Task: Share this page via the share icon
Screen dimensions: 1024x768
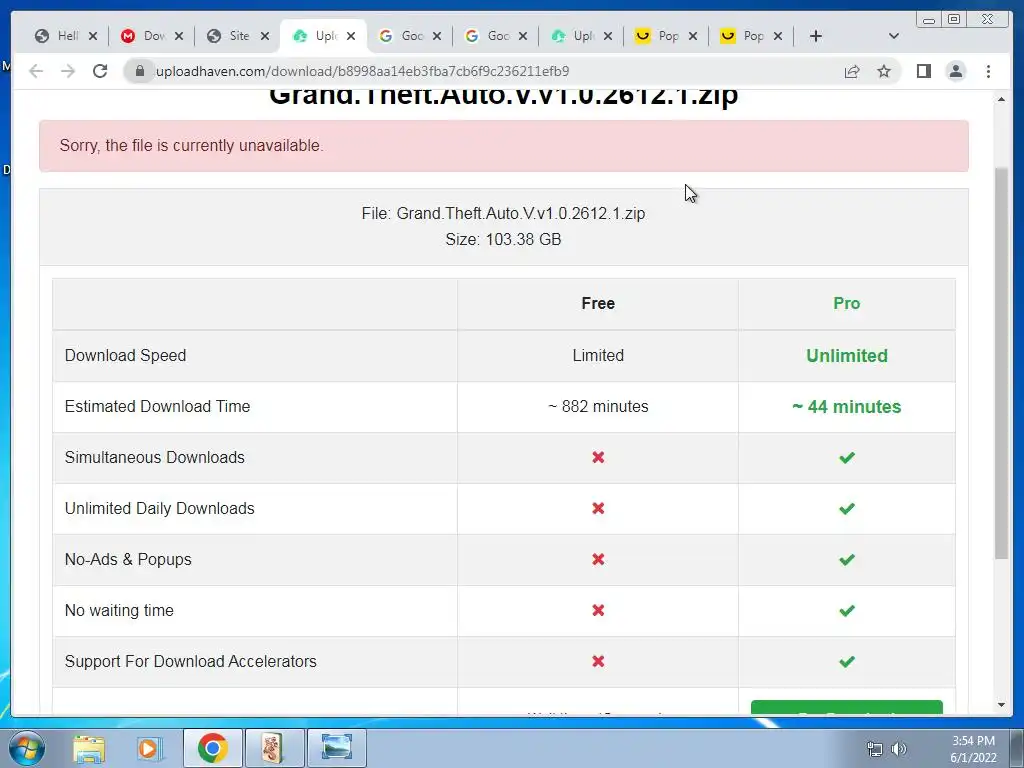Action: pos(852,71)
